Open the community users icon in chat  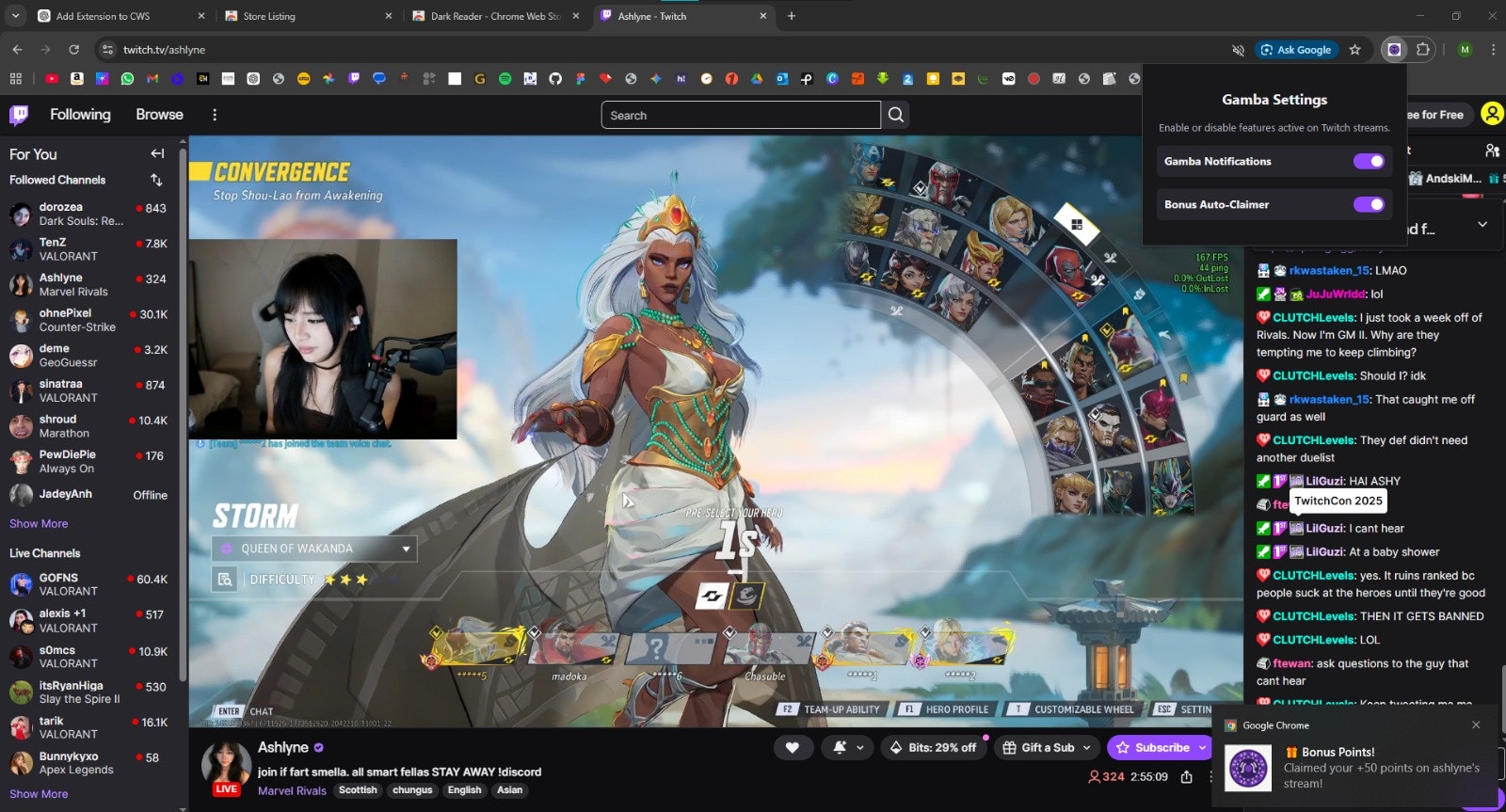pyautogui.click(x=1492, y=151)
